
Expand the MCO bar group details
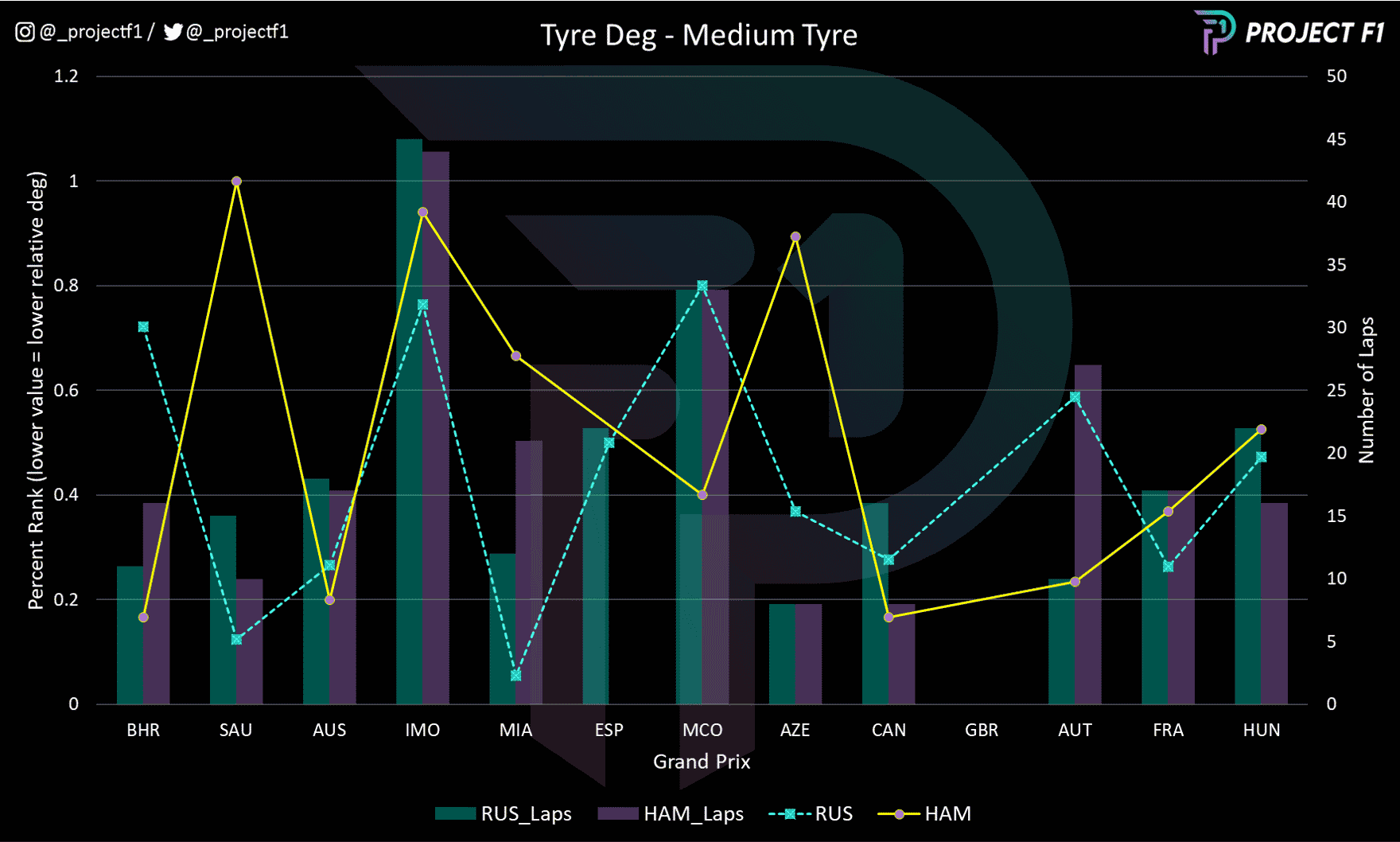(x=702, y=493)
